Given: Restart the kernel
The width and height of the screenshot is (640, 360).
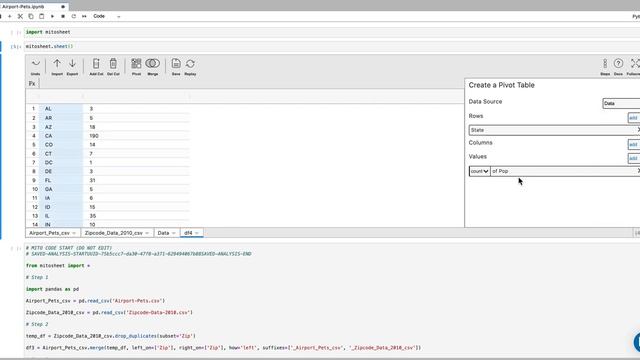Looking at the screenshot, I should 73,16.
